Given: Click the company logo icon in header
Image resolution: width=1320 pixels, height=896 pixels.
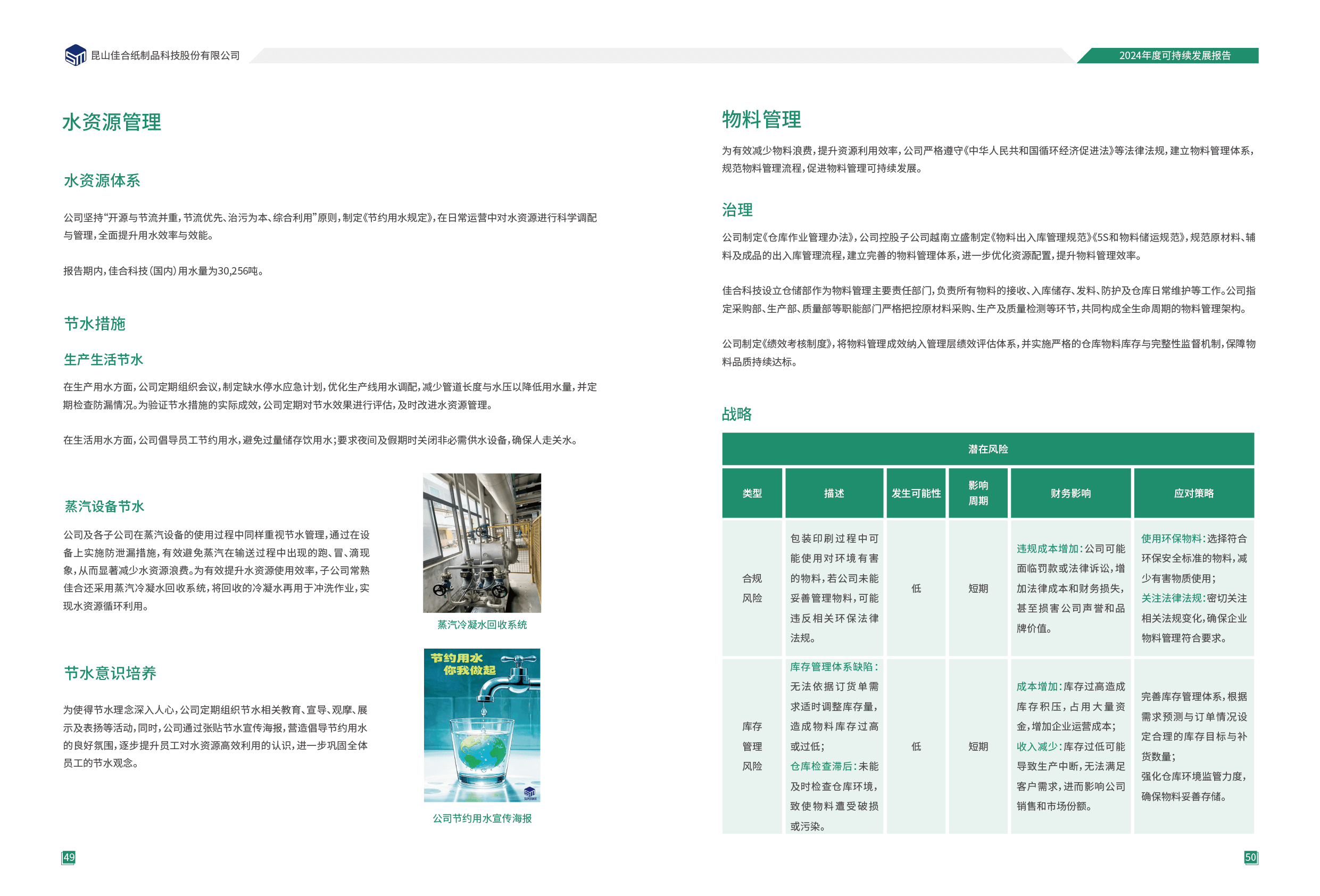Looking at the screenshot, I should coord(76,56).
